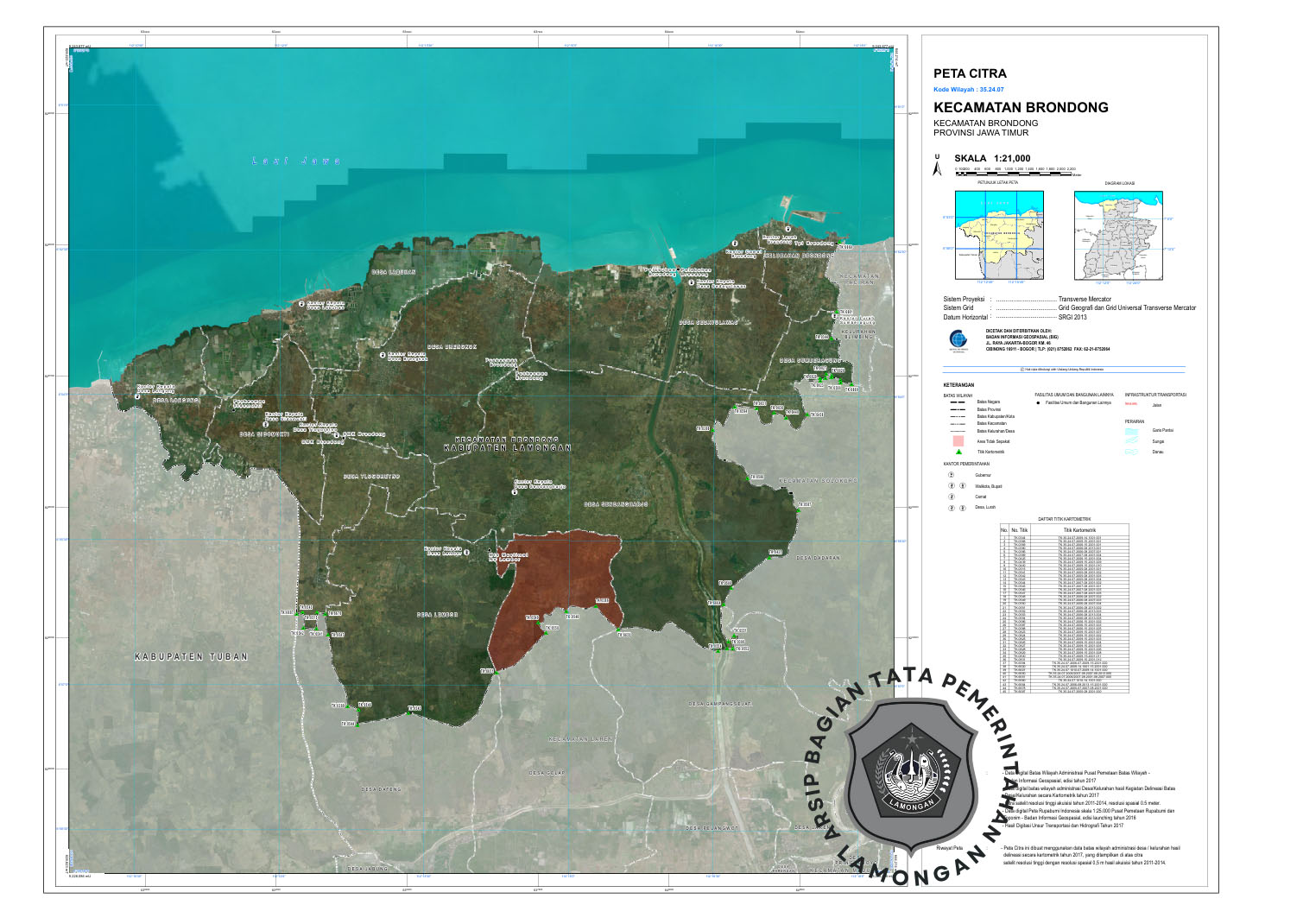Open the Petunjuk Letak Peta inset map
This screenshot has height=924, width=1303.
click(997, 233)
